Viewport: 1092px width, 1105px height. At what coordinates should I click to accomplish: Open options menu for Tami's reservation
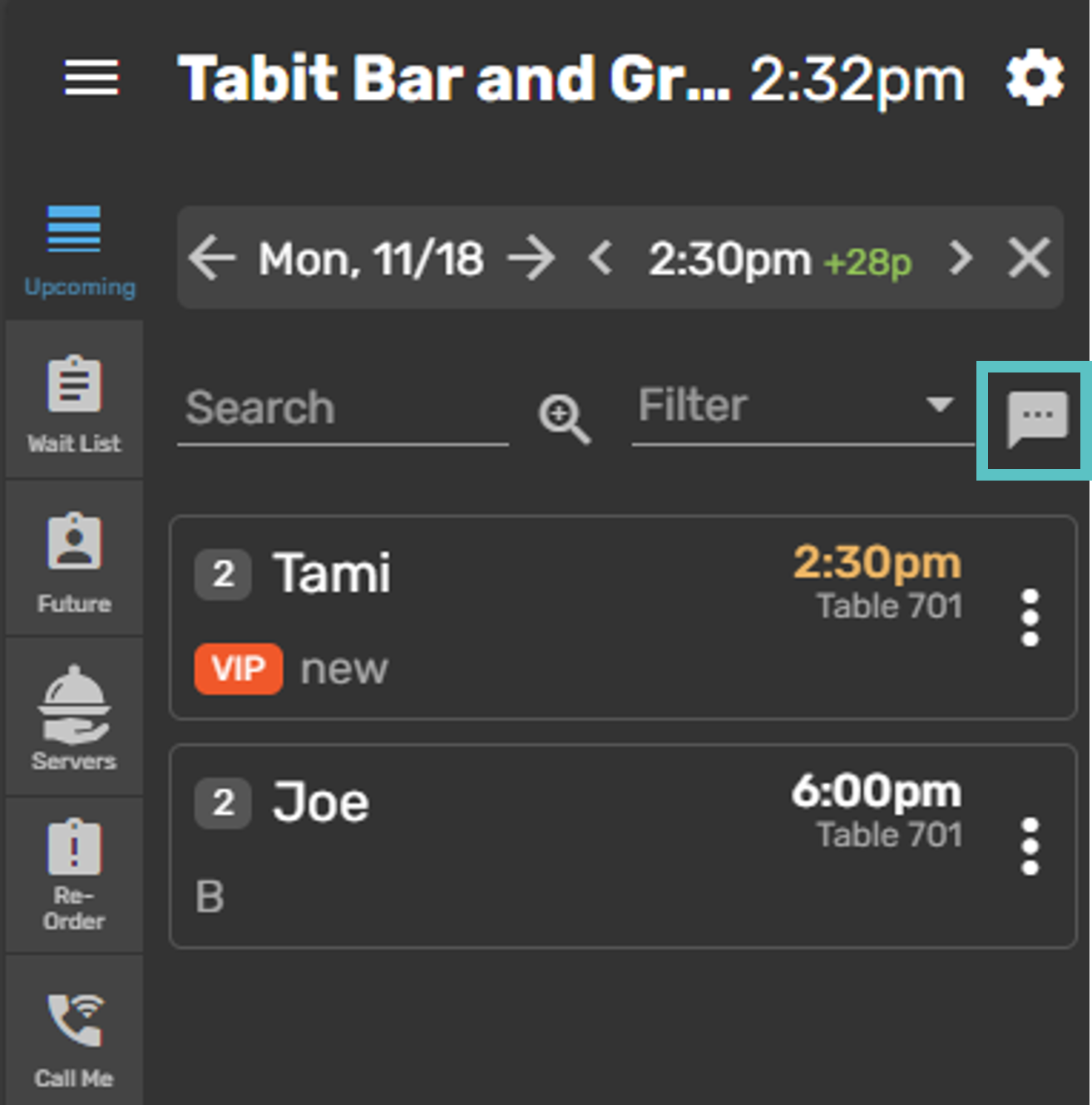1030,618
